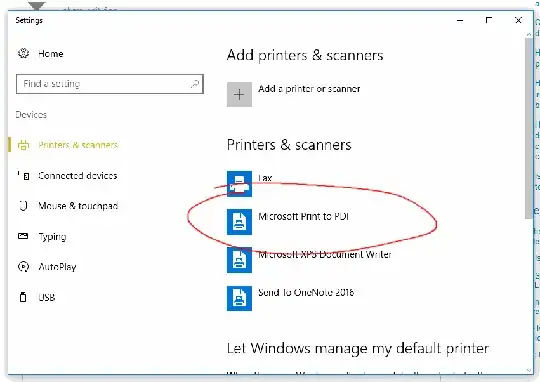Select the Fax device name

(x=265, y=178)
